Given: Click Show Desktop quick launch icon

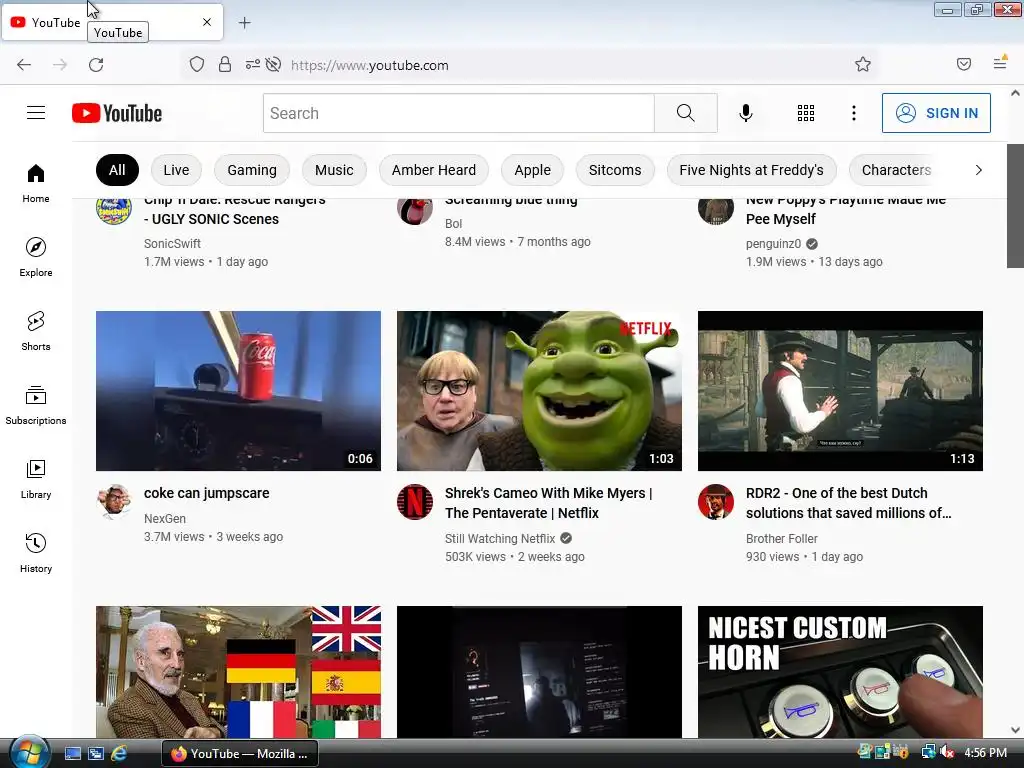Looking at the screenshot, I should (72, 754).
